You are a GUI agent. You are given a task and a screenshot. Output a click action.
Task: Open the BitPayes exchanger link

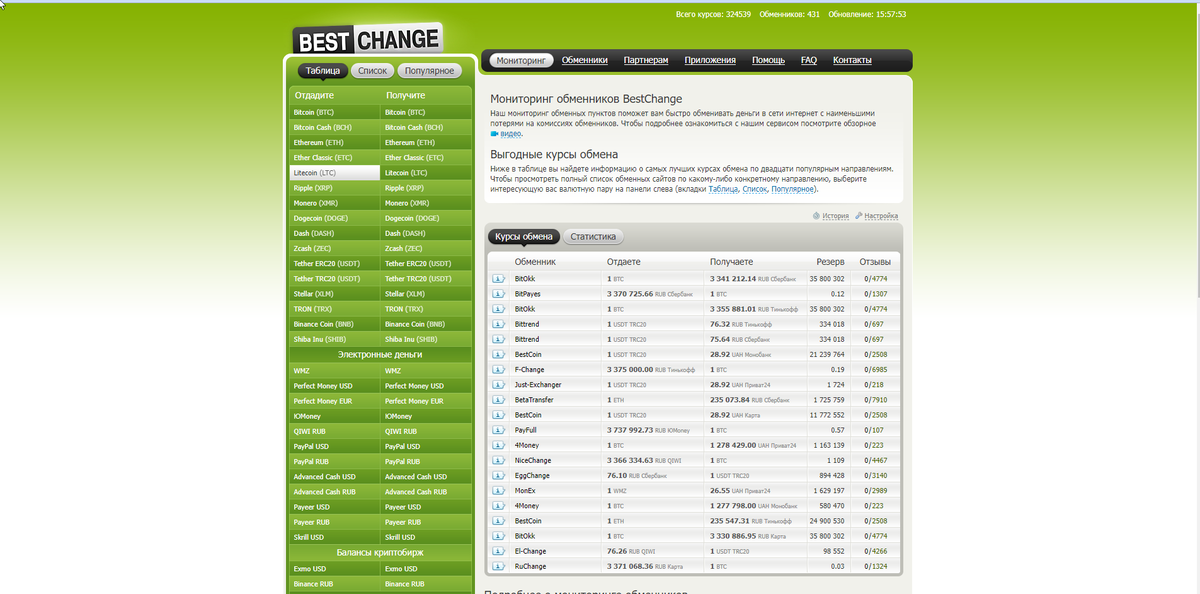pyautogui.click(x=528, y=294)
